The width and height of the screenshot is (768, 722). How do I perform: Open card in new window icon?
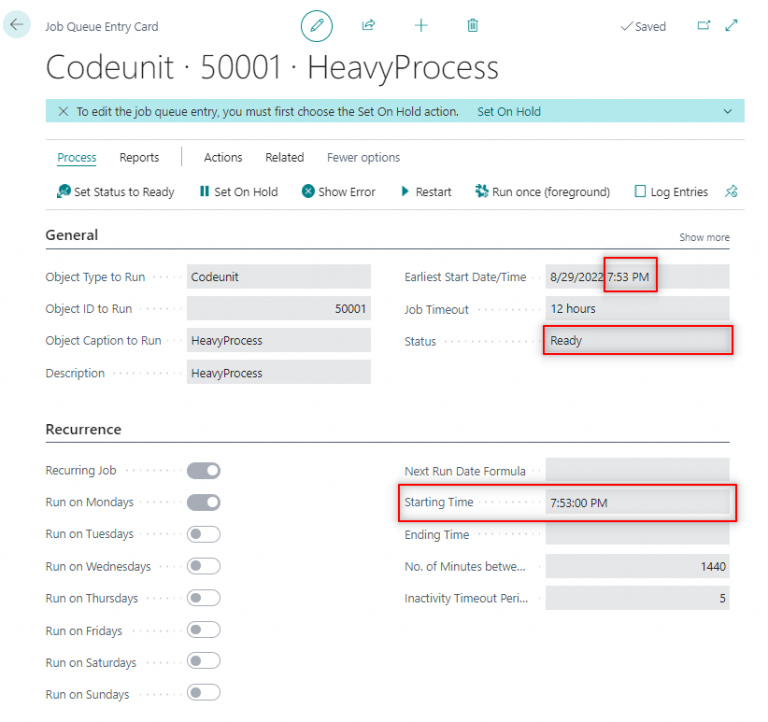click(704, 26)
